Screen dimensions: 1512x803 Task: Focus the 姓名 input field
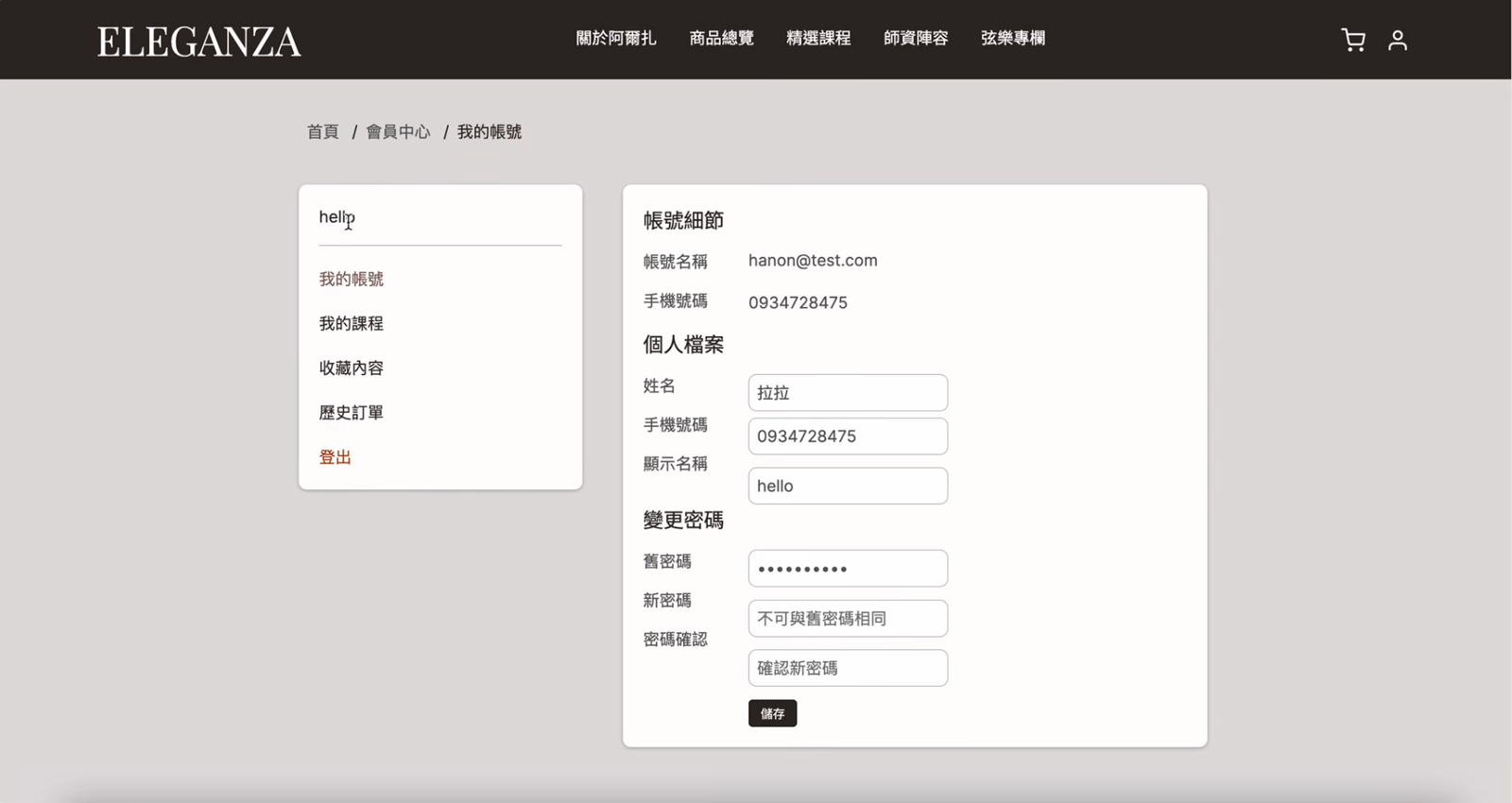(848, 392)
